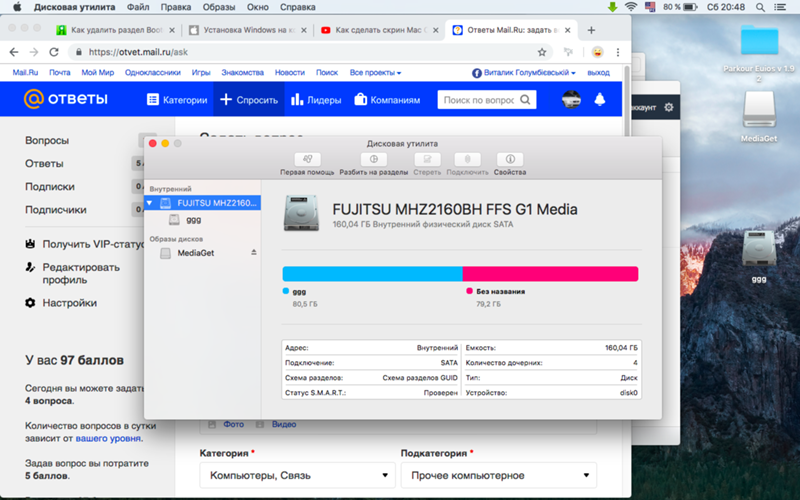Click the Спросить button
The height and width of the screenshot is (500, 800).
click(249, 99)
